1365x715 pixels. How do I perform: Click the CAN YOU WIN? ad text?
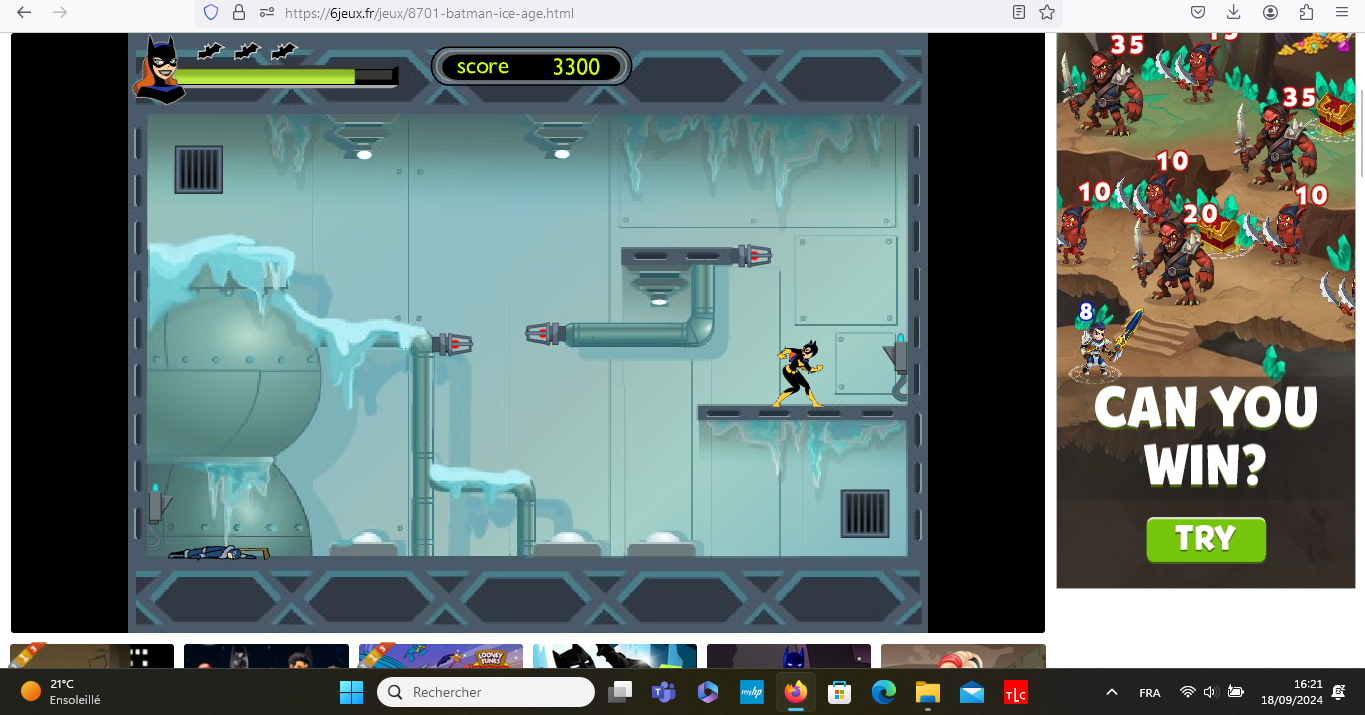[1206, 435]
